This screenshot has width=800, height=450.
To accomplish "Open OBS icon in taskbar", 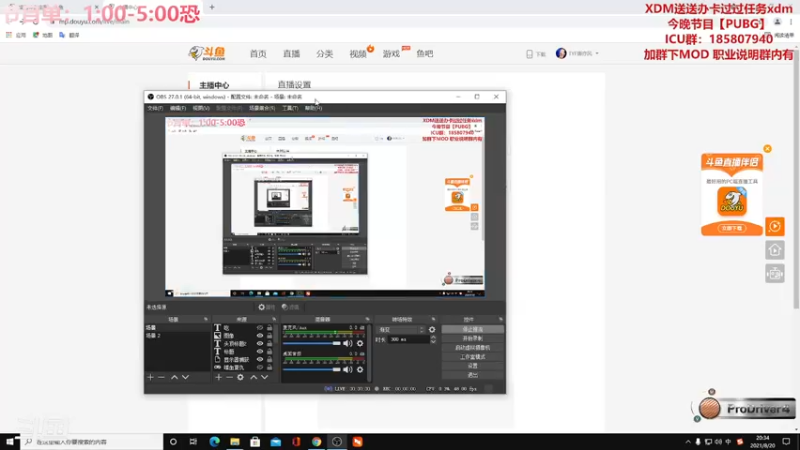I will pos(337,442).
